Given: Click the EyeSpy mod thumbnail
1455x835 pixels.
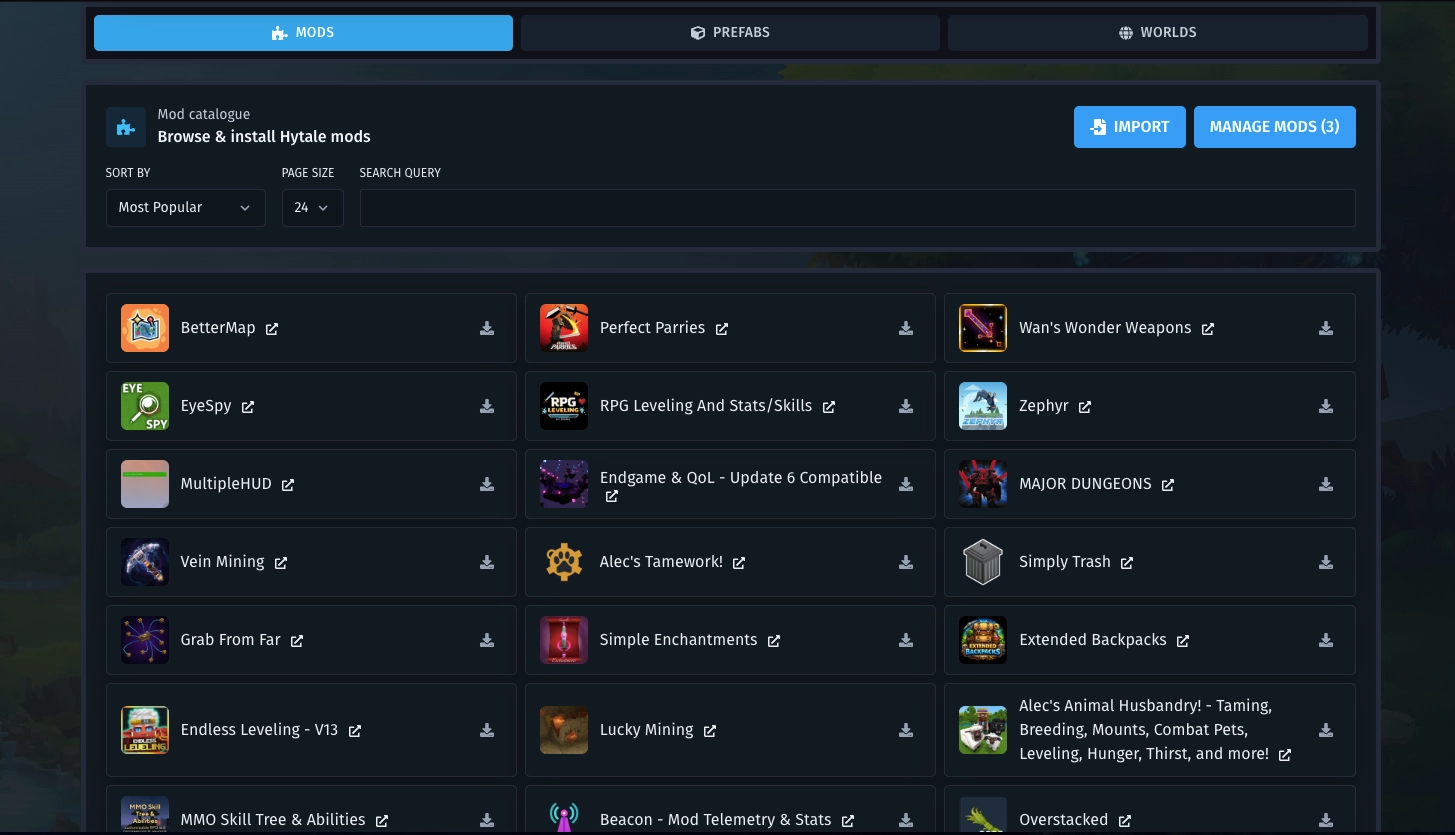Looking at the screenshot, I should pyautogui.click(x=145, y=406).
